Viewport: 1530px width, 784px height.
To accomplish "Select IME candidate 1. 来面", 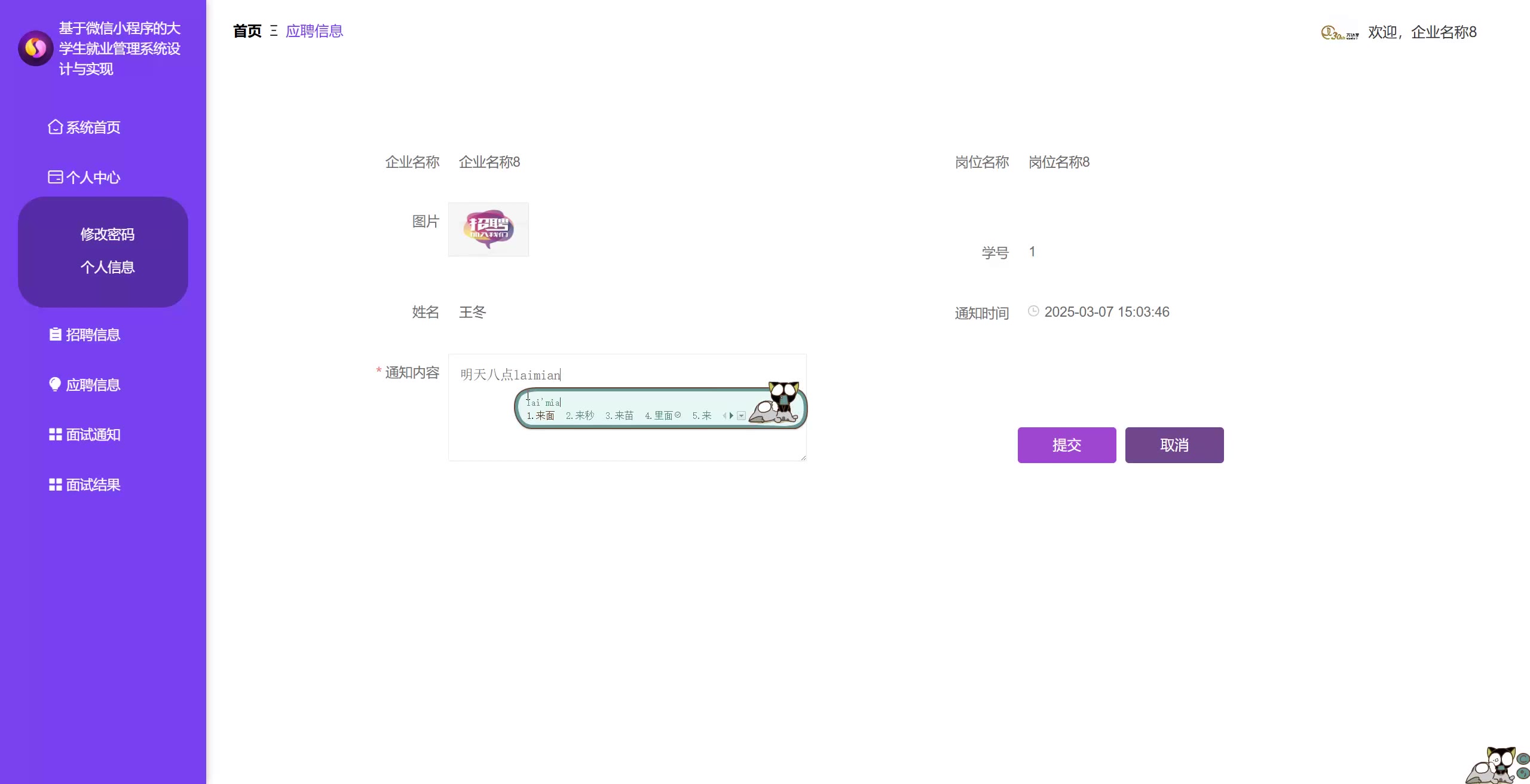I will 541,416.
